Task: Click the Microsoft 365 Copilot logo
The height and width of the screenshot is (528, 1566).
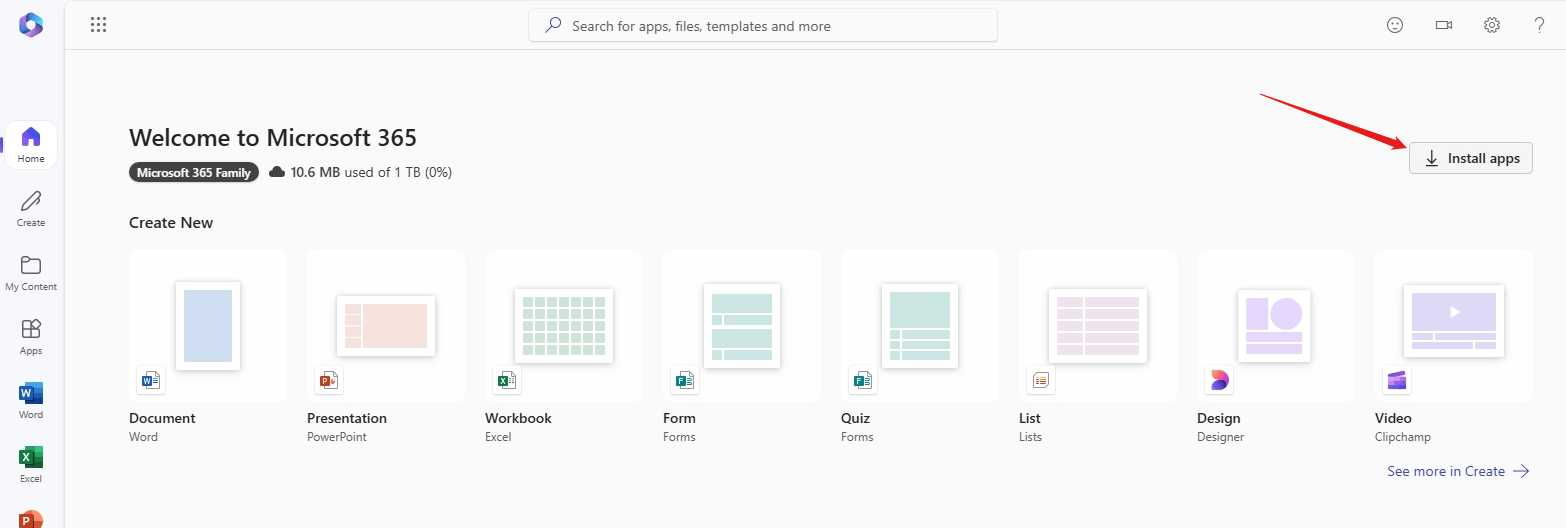Action: 31,25
